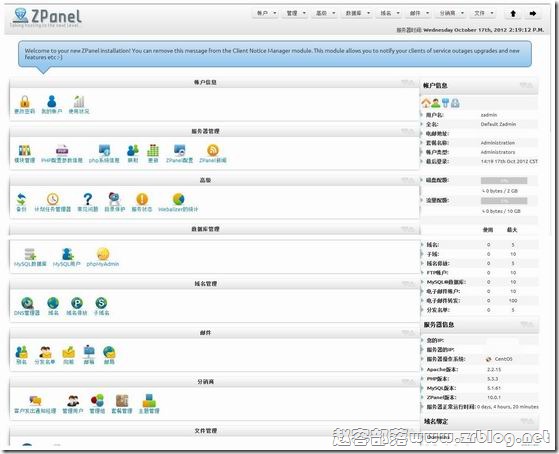The image size is (559, 454).
Task: Open the padlock change-password icon
Action: (25, 102)
